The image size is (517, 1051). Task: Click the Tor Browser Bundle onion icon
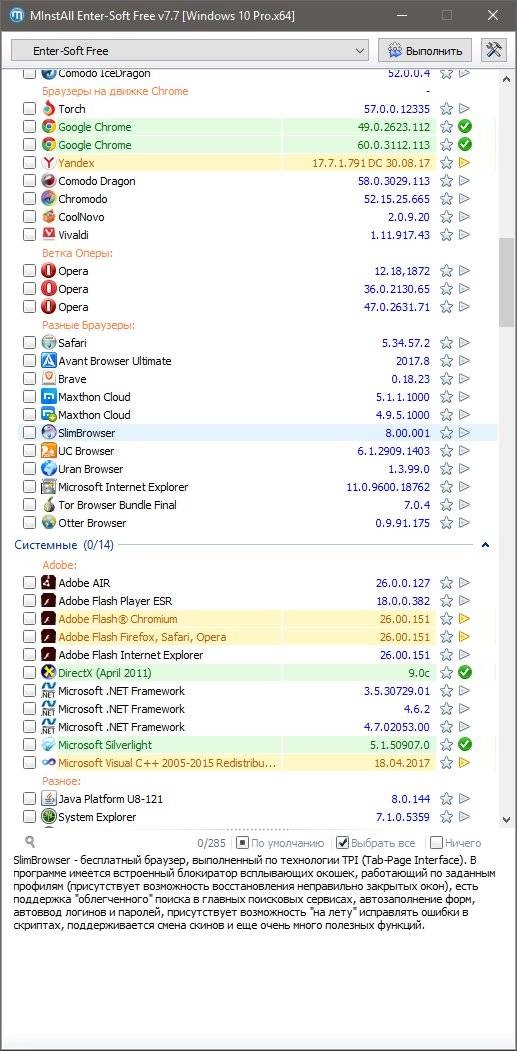pos(48,505)
